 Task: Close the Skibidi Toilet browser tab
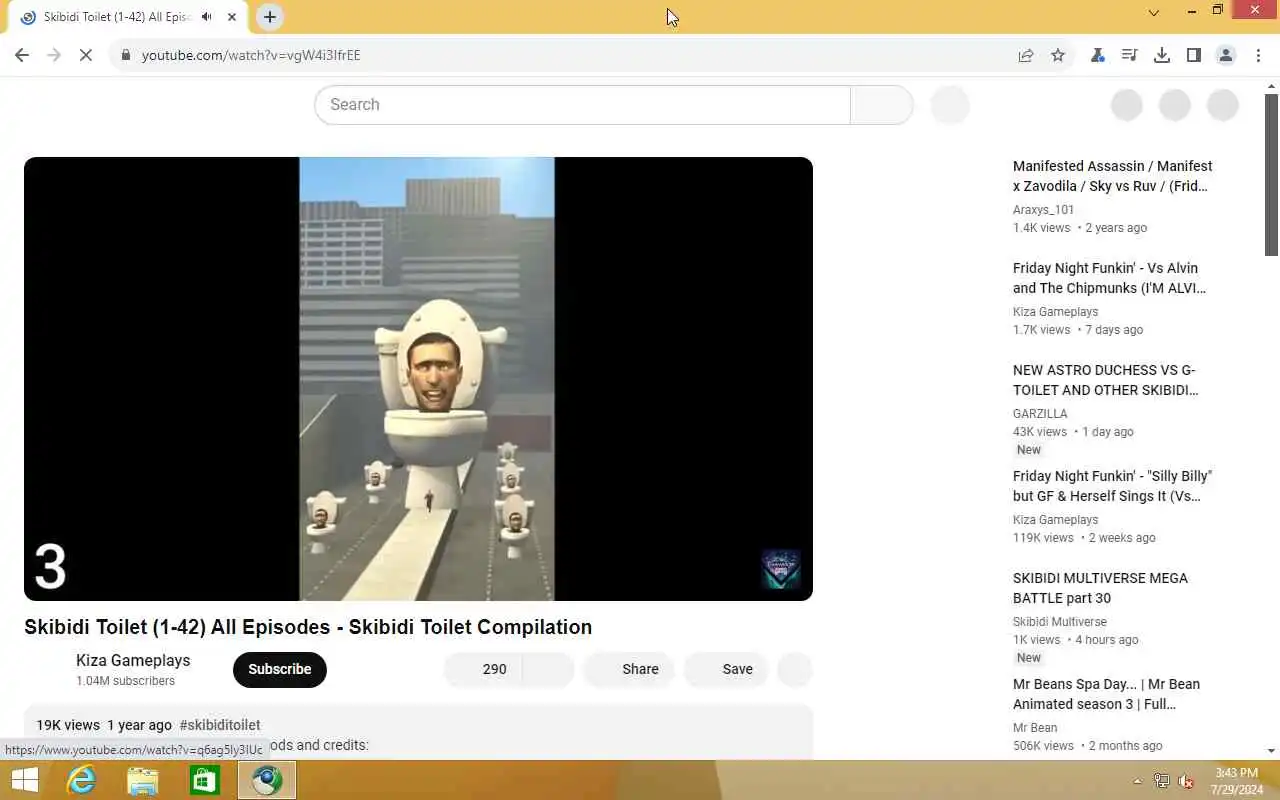click(x=232, y=17)
